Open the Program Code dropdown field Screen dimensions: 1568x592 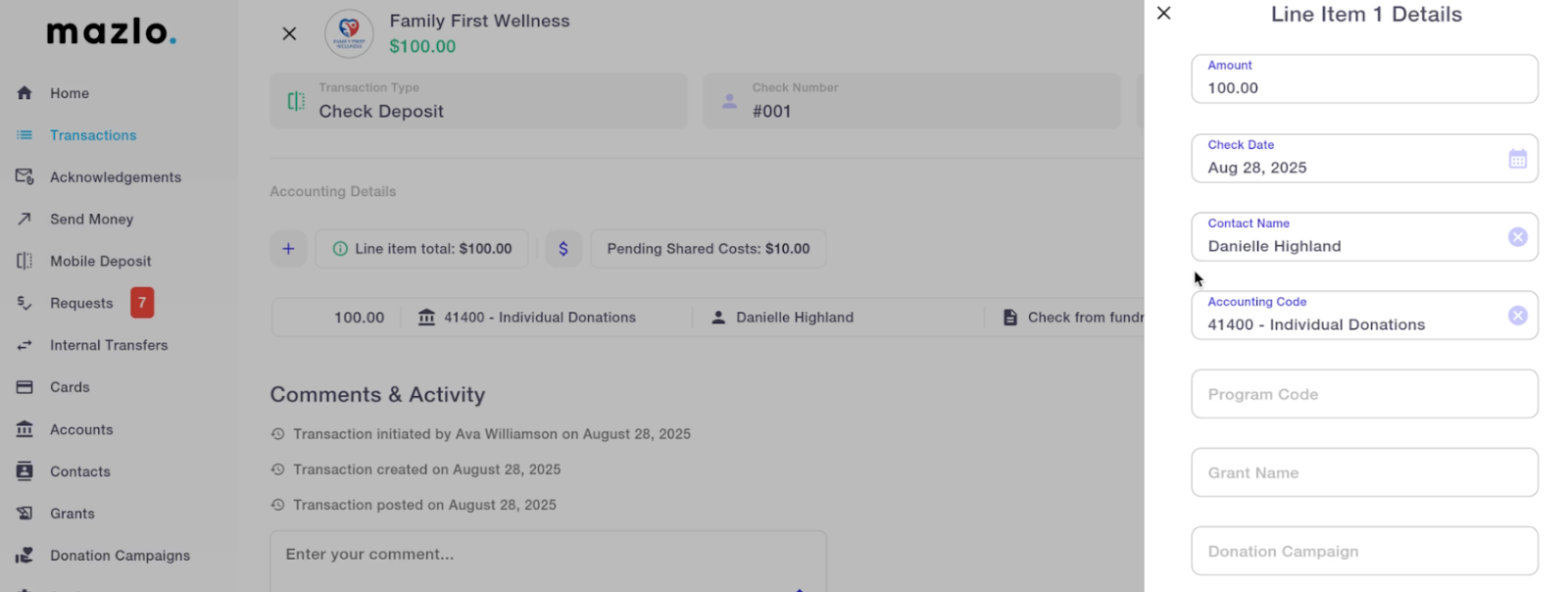(x=1363, y=394)
